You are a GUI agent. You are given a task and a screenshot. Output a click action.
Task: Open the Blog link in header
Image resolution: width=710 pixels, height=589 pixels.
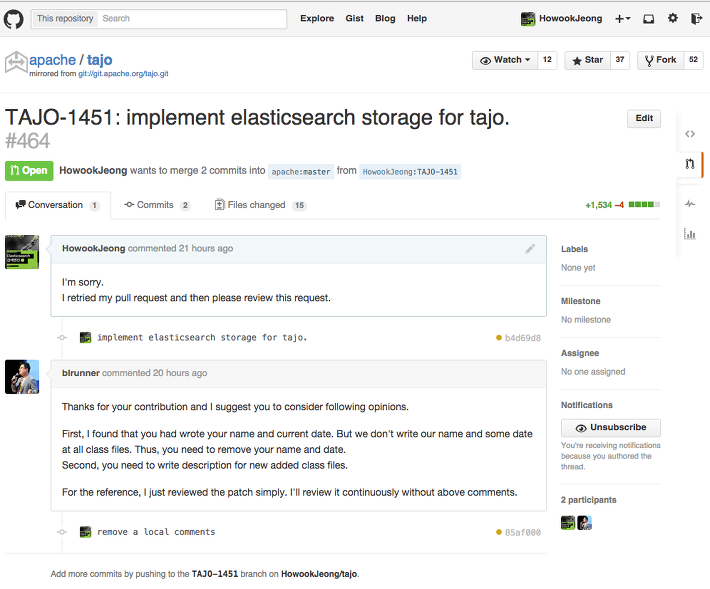pyautogui.click(x=385, y=19)
